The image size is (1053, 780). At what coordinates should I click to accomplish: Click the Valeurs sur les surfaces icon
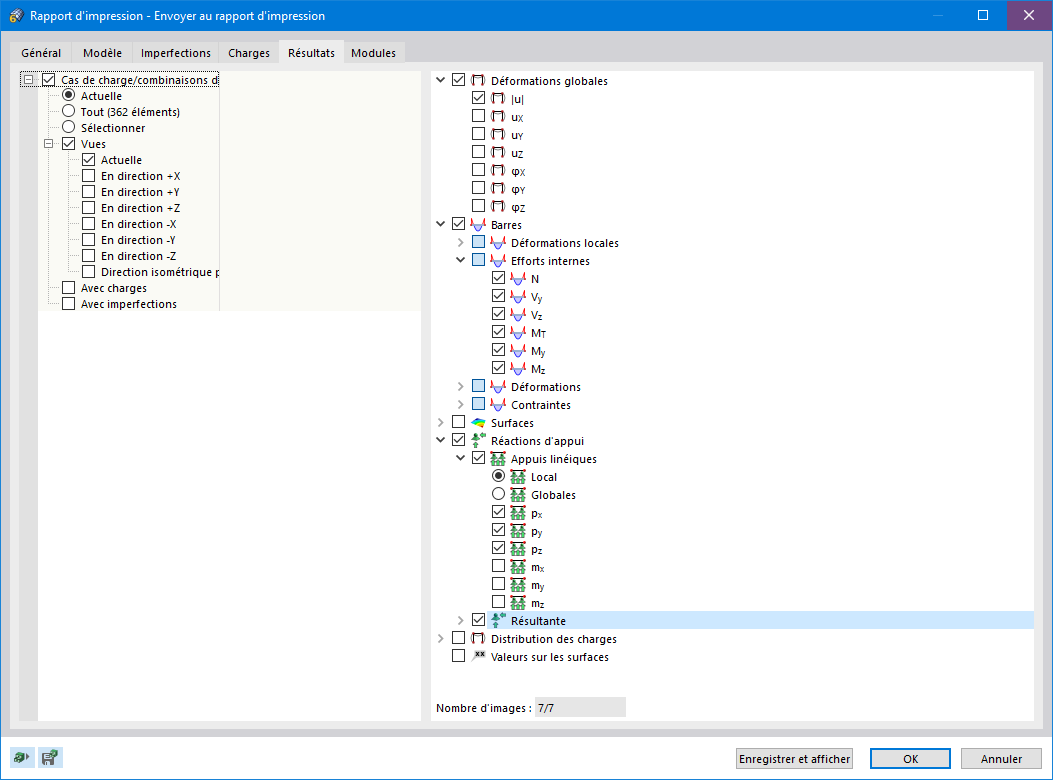tap(478, 656)
